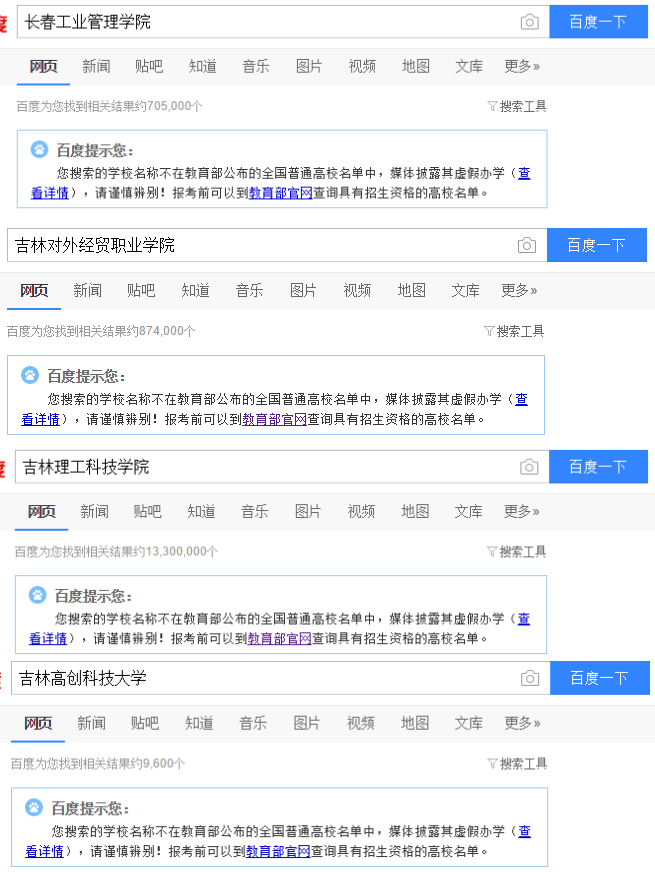Image resolution: width=655 pixels, height=872 pixels.
Task: Open 看详情 link in 长春工业管理学院 notice
Action: (x=49, y=193)
